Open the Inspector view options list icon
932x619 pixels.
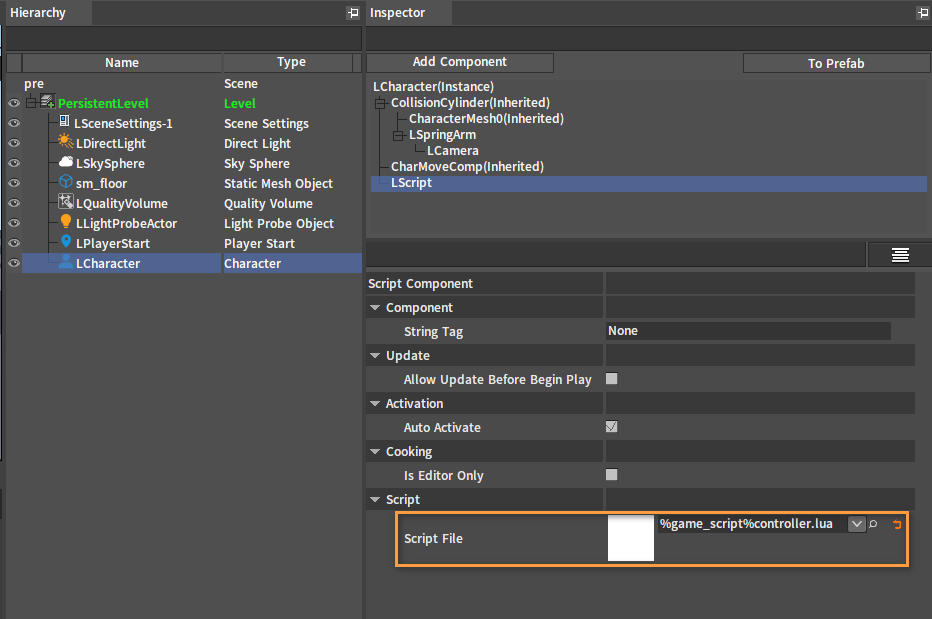tap(900, 255)
